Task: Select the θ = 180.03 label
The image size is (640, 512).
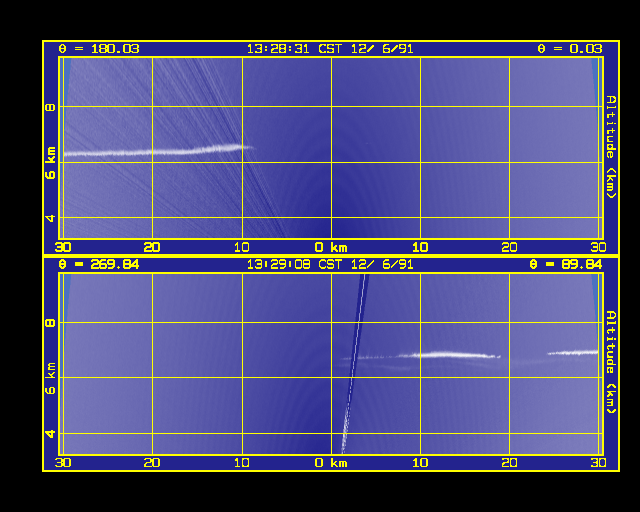Action: [99, 49]
